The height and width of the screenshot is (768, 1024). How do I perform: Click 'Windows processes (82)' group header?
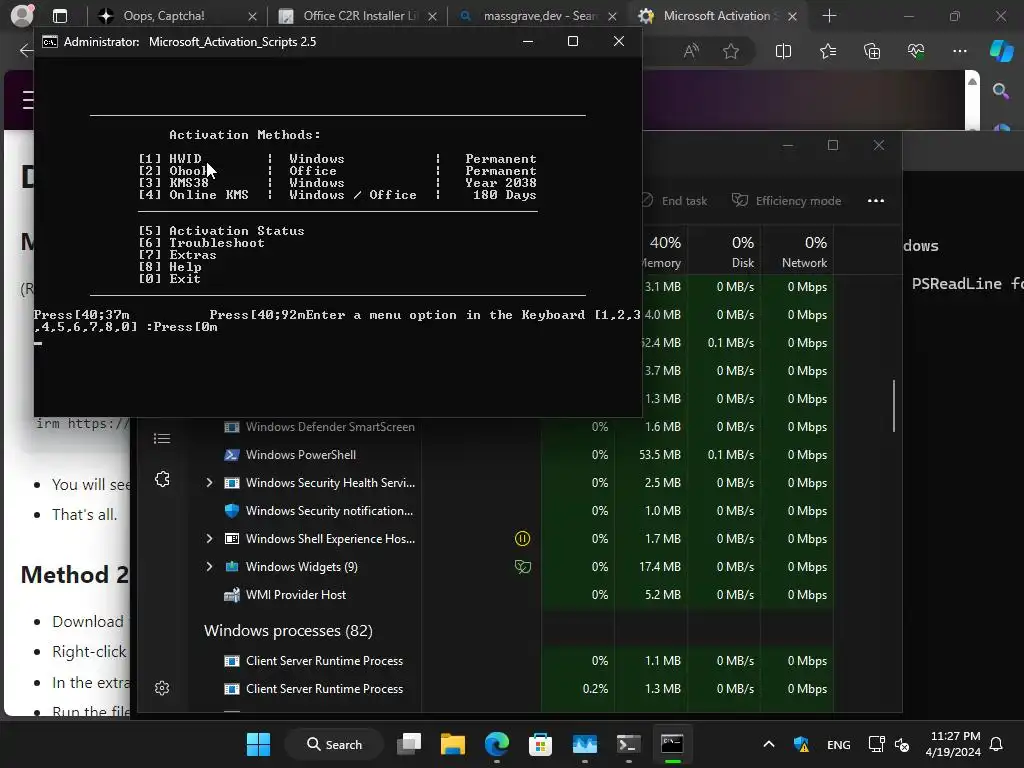[x=288, y=631]
